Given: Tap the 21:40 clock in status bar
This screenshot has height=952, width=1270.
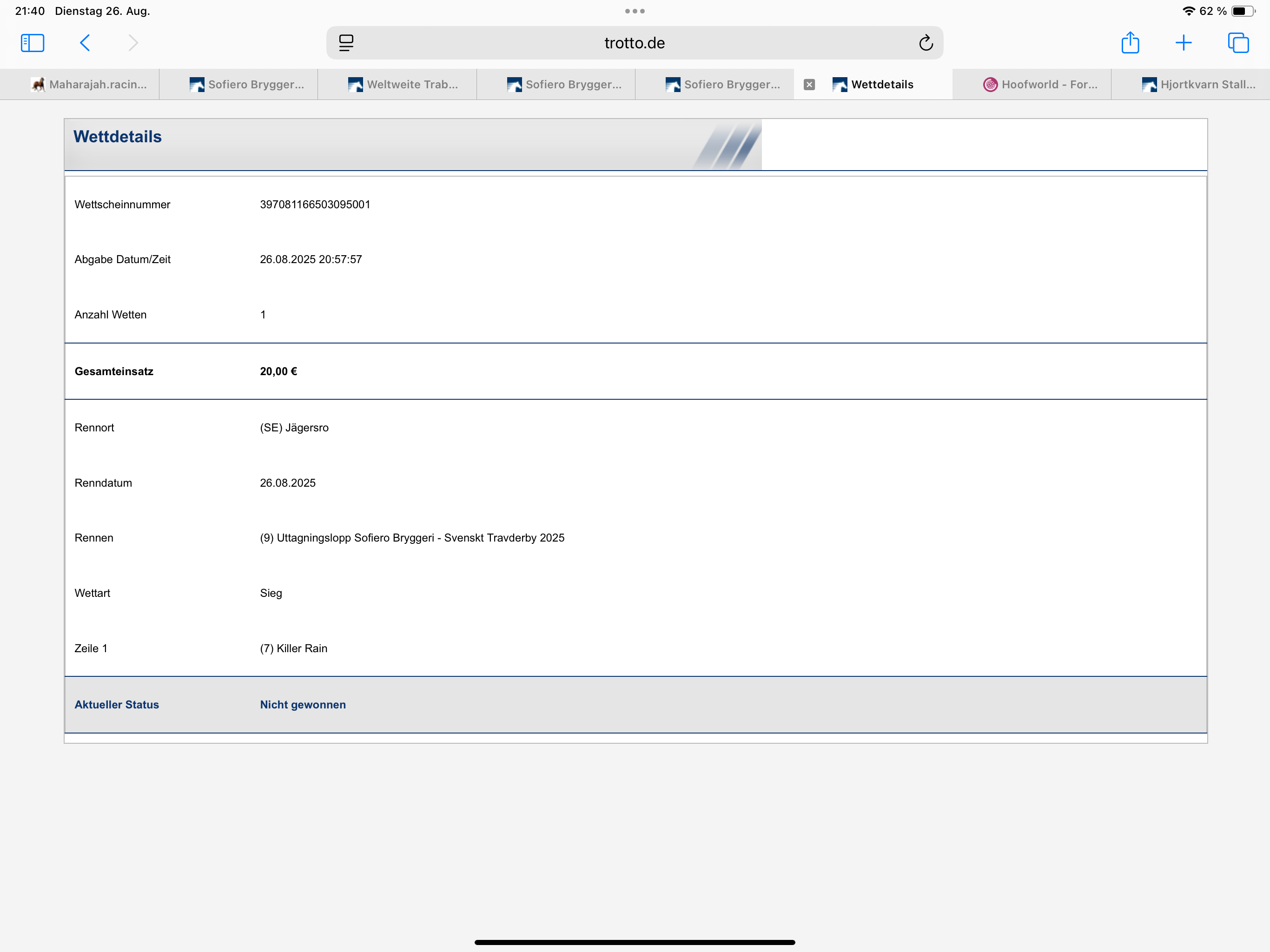Looking at the screenshot, I should click(30, 11).
